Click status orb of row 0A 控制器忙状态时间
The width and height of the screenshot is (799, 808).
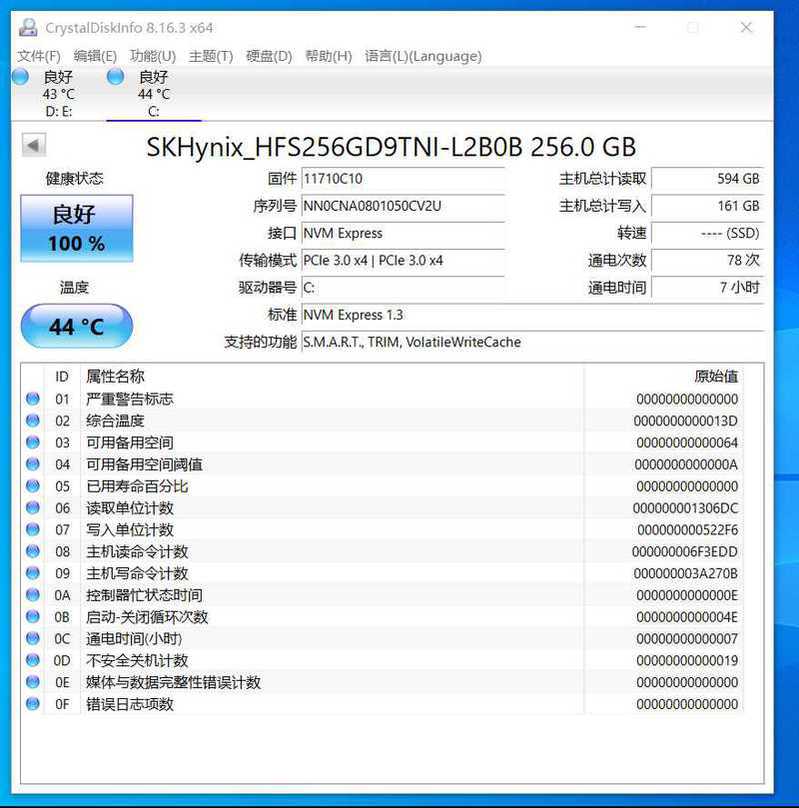tap(33, 595)
